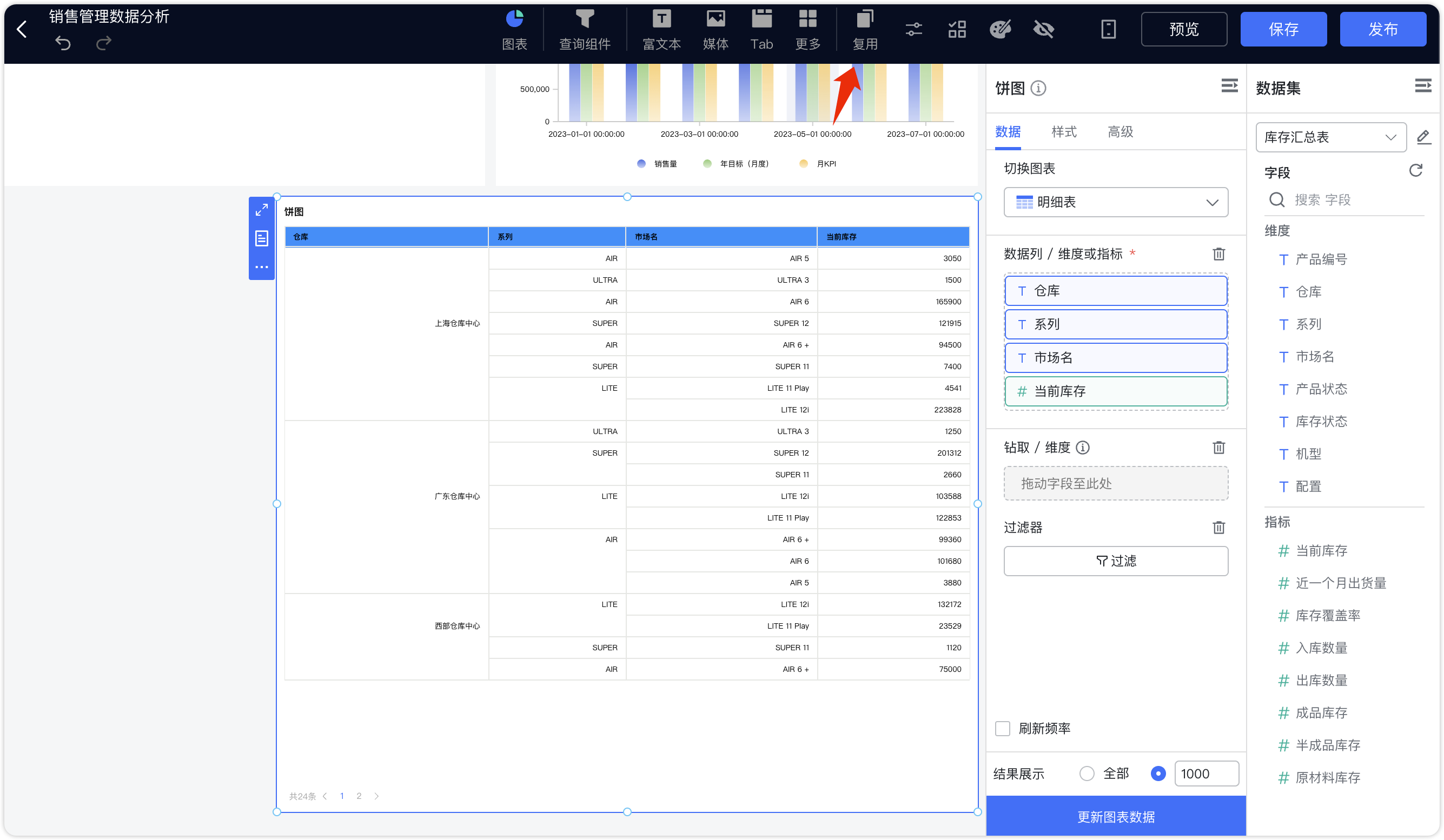The height and width of the screenshot is (840, 1444).
Task: Redo the last action
Action: (x=104, y=43)
